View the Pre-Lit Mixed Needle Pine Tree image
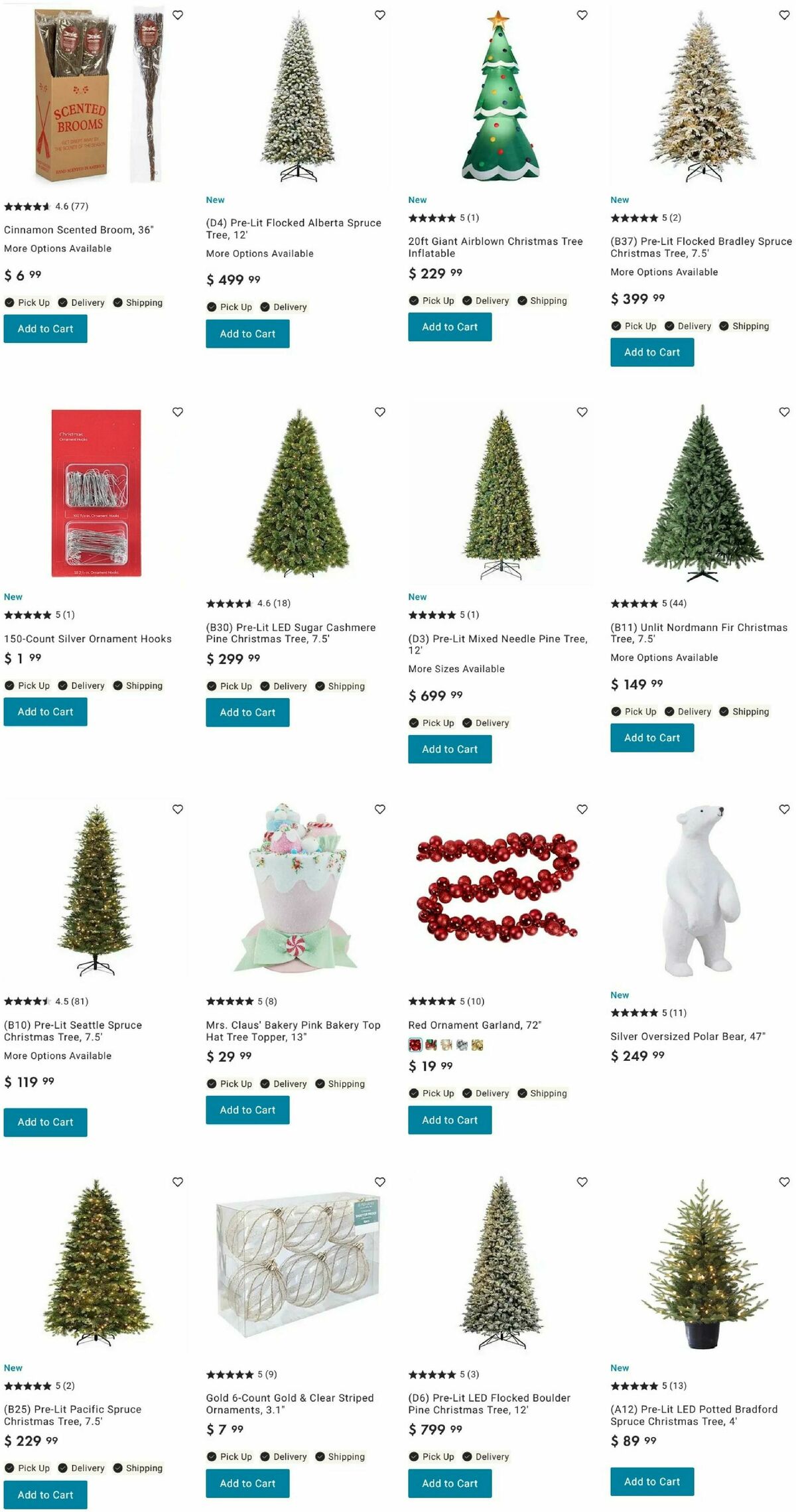This screenshot has width=796, height=1512. (x=501, y=494)
